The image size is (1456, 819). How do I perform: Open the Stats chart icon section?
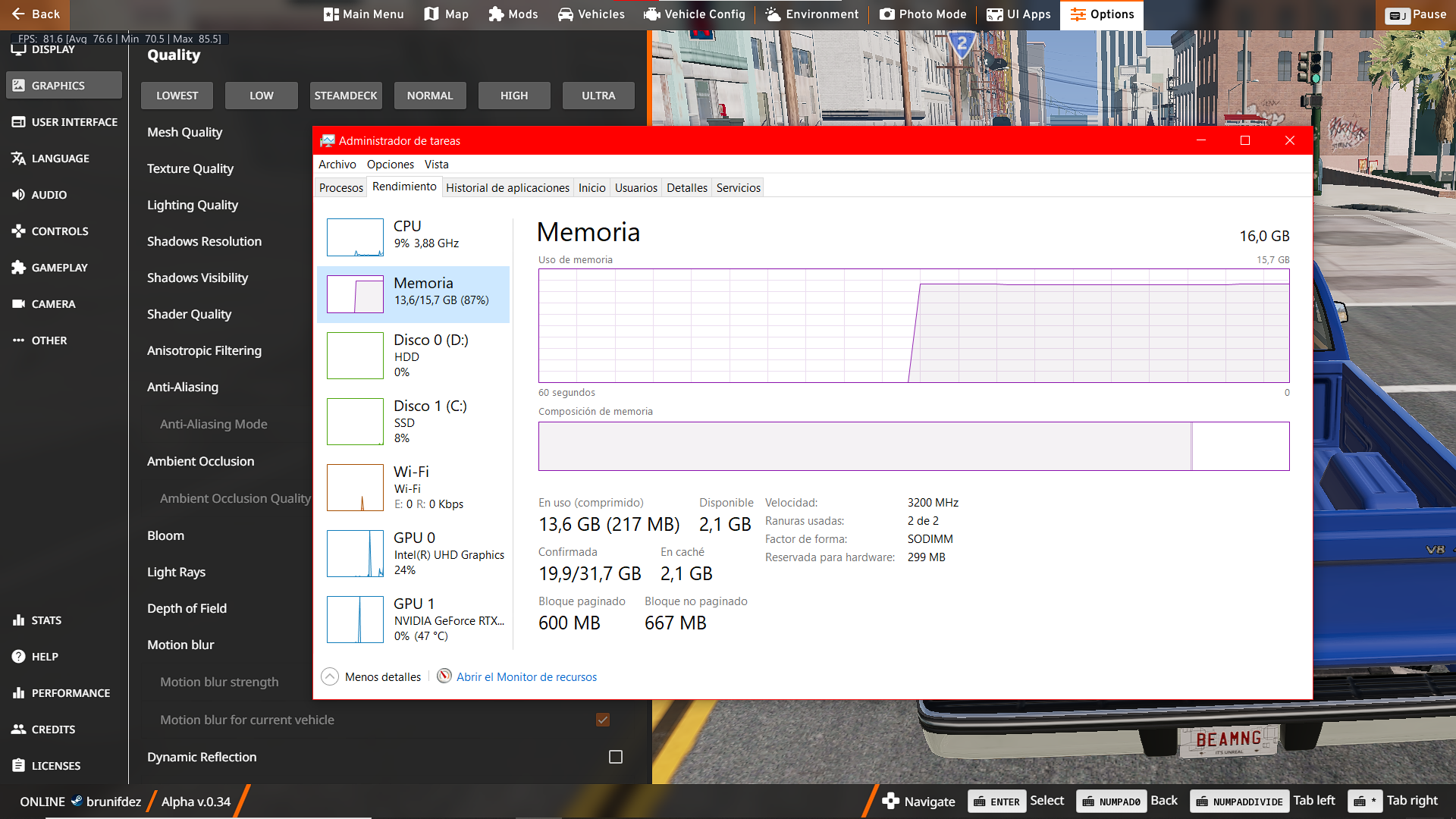click(x=19, y=620)
